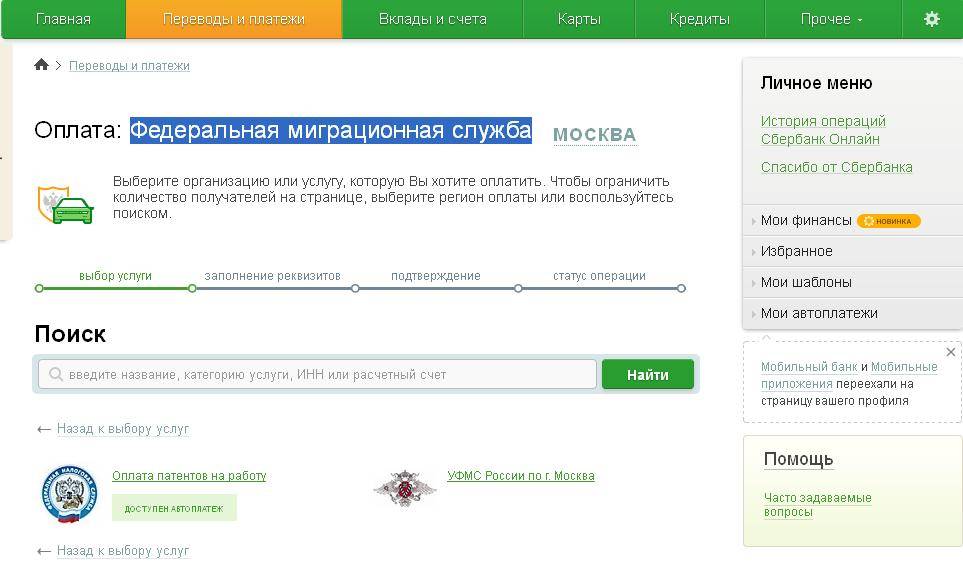Click the back arrow above service list
This screenshot has width=963, height=570.
[43, 429]
